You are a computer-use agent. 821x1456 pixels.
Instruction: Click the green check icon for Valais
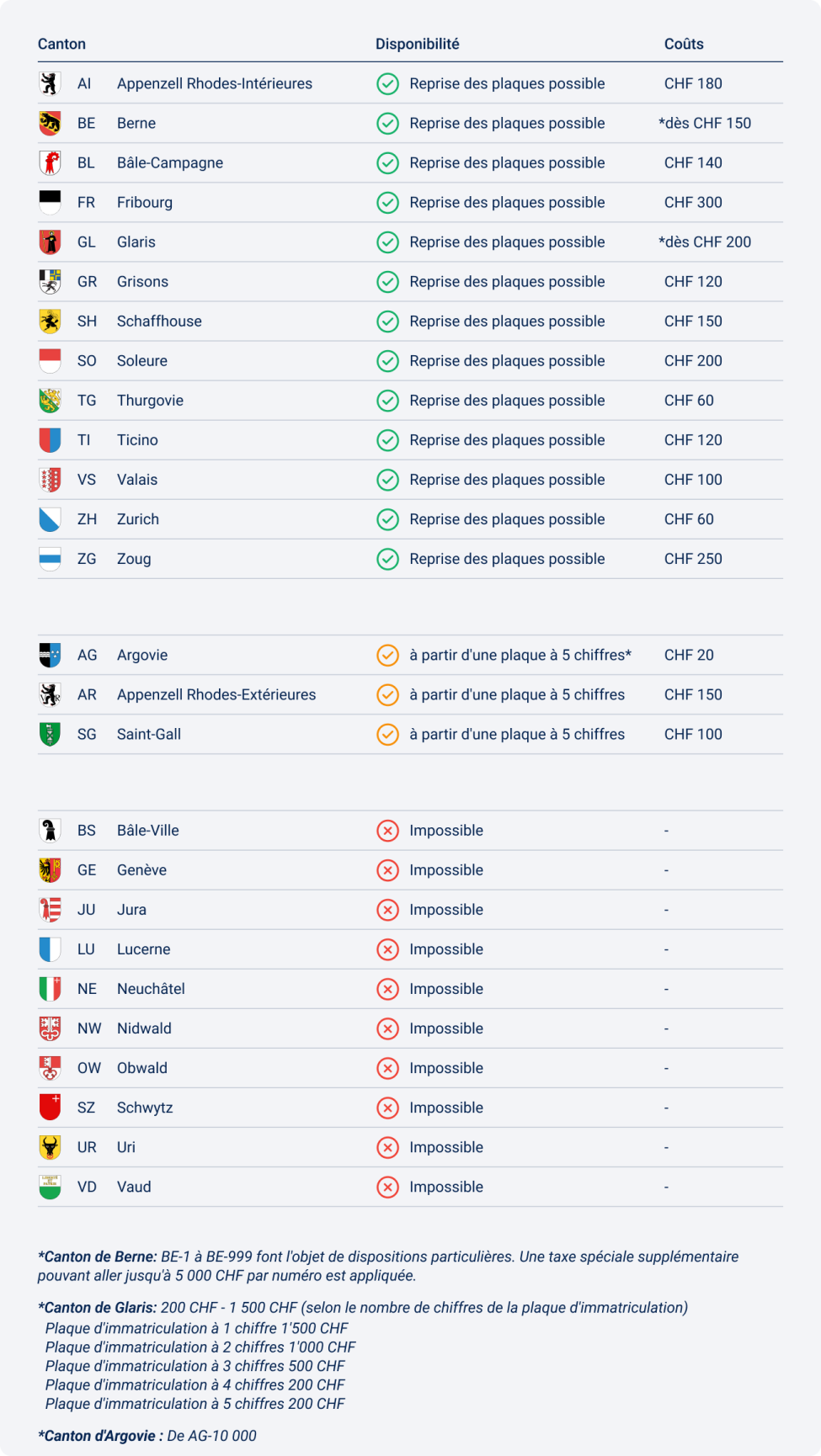tap(387, 480)
